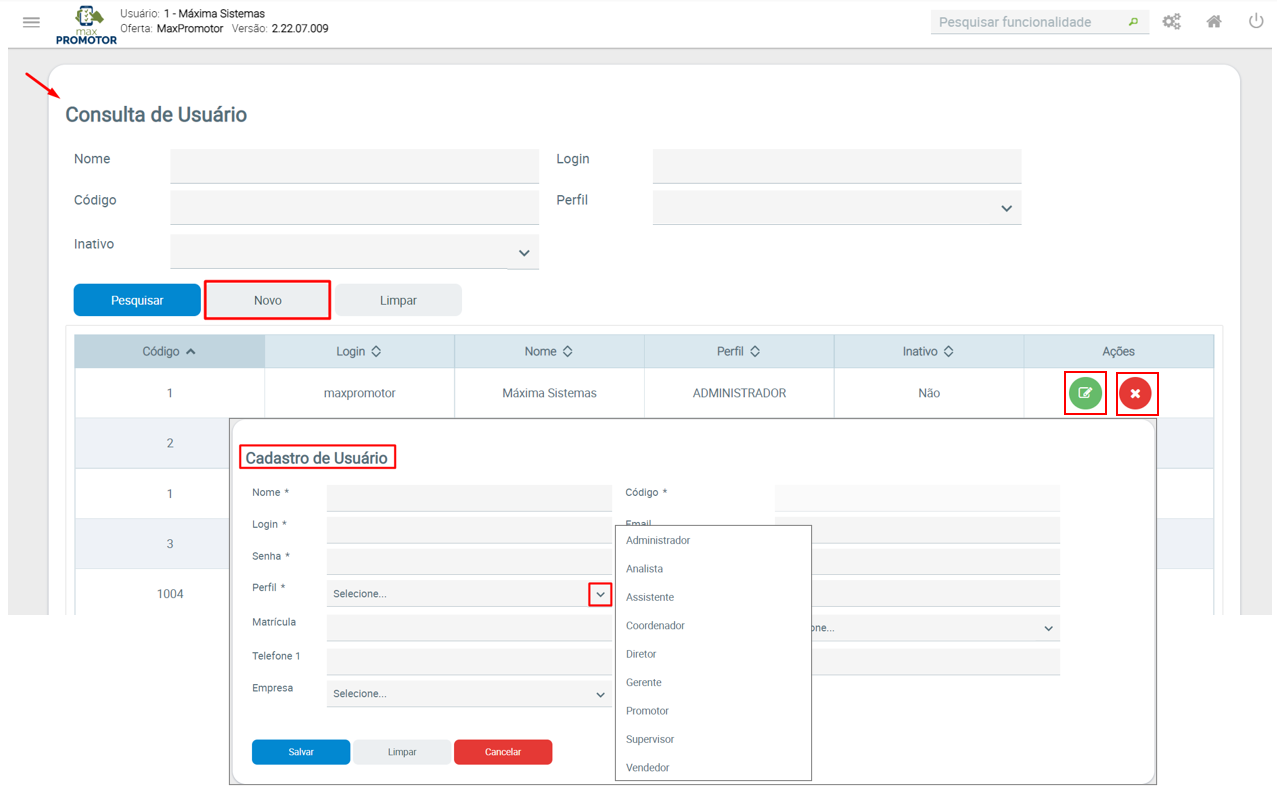Sort the table by Login column
This screenshot has width=1277, height=792.
359,352
